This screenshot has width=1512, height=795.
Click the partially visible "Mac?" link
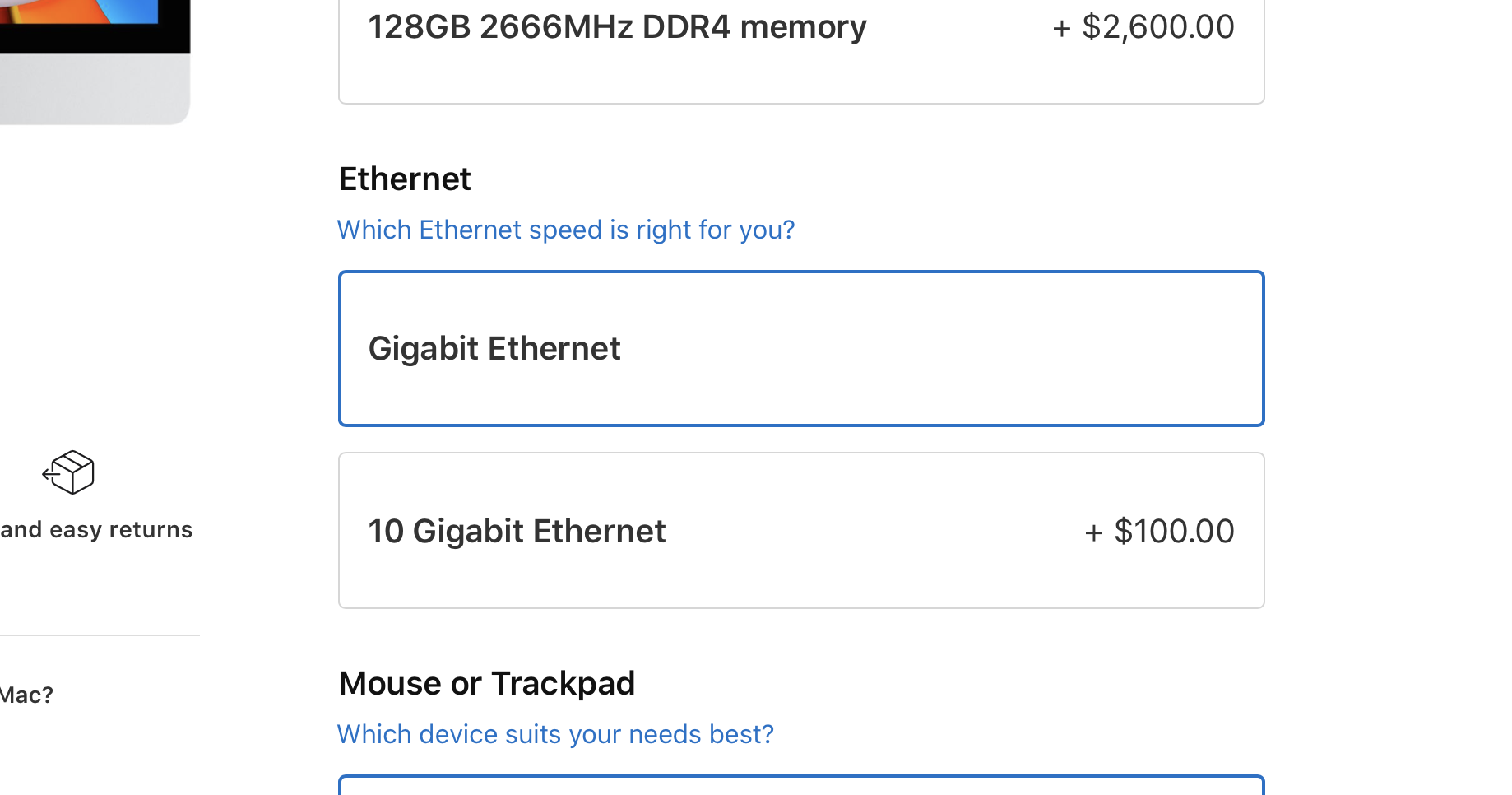pyautogui.click(x=26, y=695)
